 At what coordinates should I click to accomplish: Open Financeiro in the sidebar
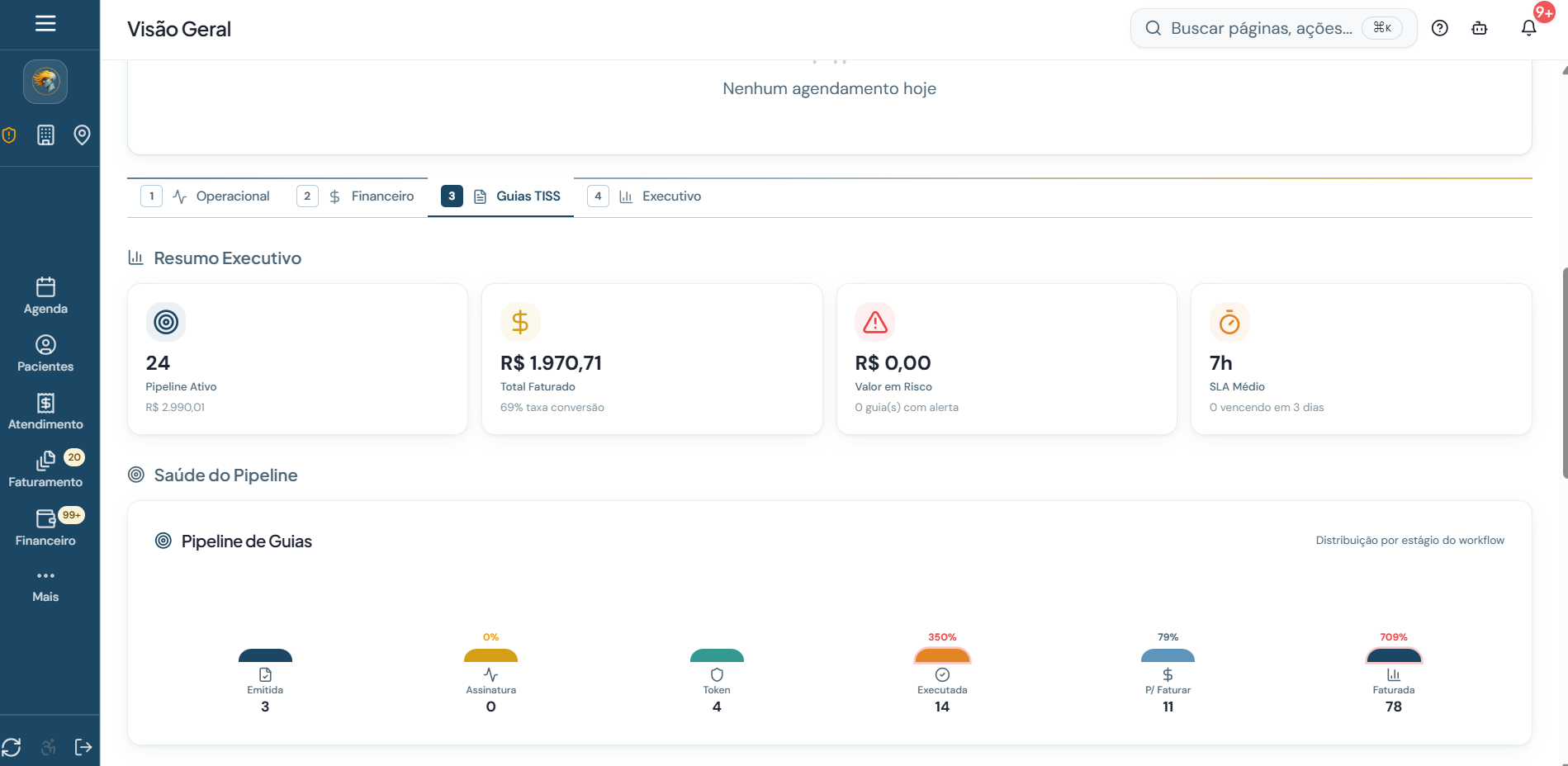[x=45, y=528]
